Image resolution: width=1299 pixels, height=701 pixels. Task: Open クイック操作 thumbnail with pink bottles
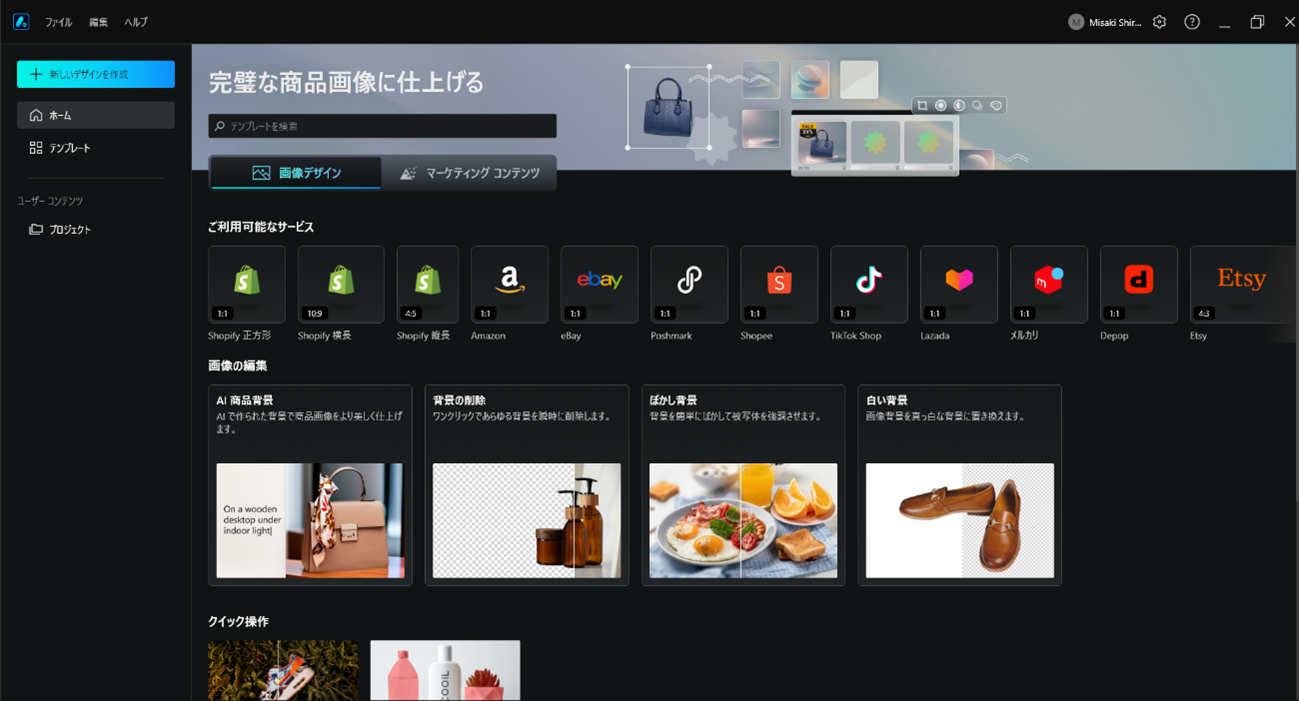click(x=445, y=670)
